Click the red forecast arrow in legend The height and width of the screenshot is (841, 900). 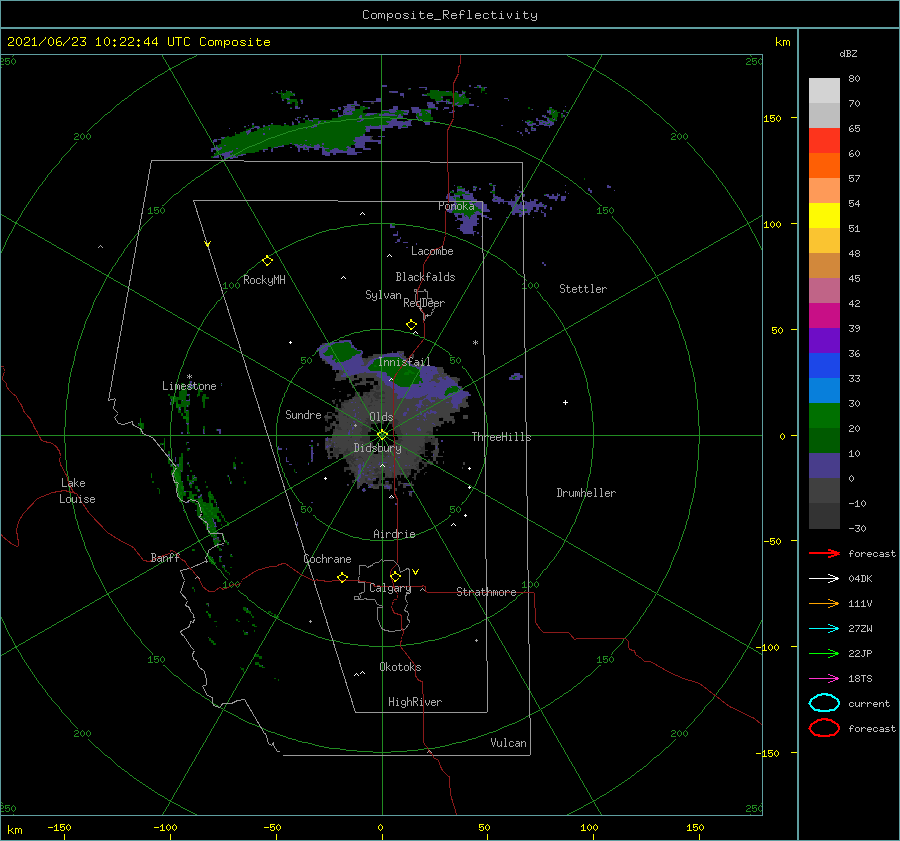pyautogui.click(x=824, y=553)
